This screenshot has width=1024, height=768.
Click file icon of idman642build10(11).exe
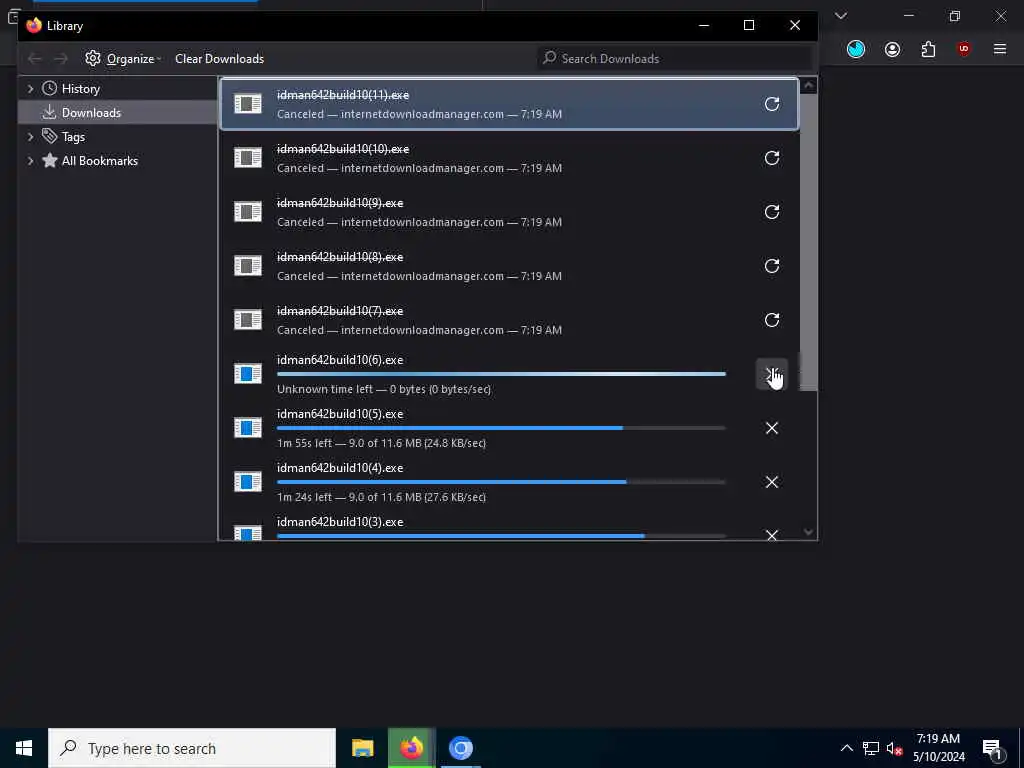tap(248, 104)
